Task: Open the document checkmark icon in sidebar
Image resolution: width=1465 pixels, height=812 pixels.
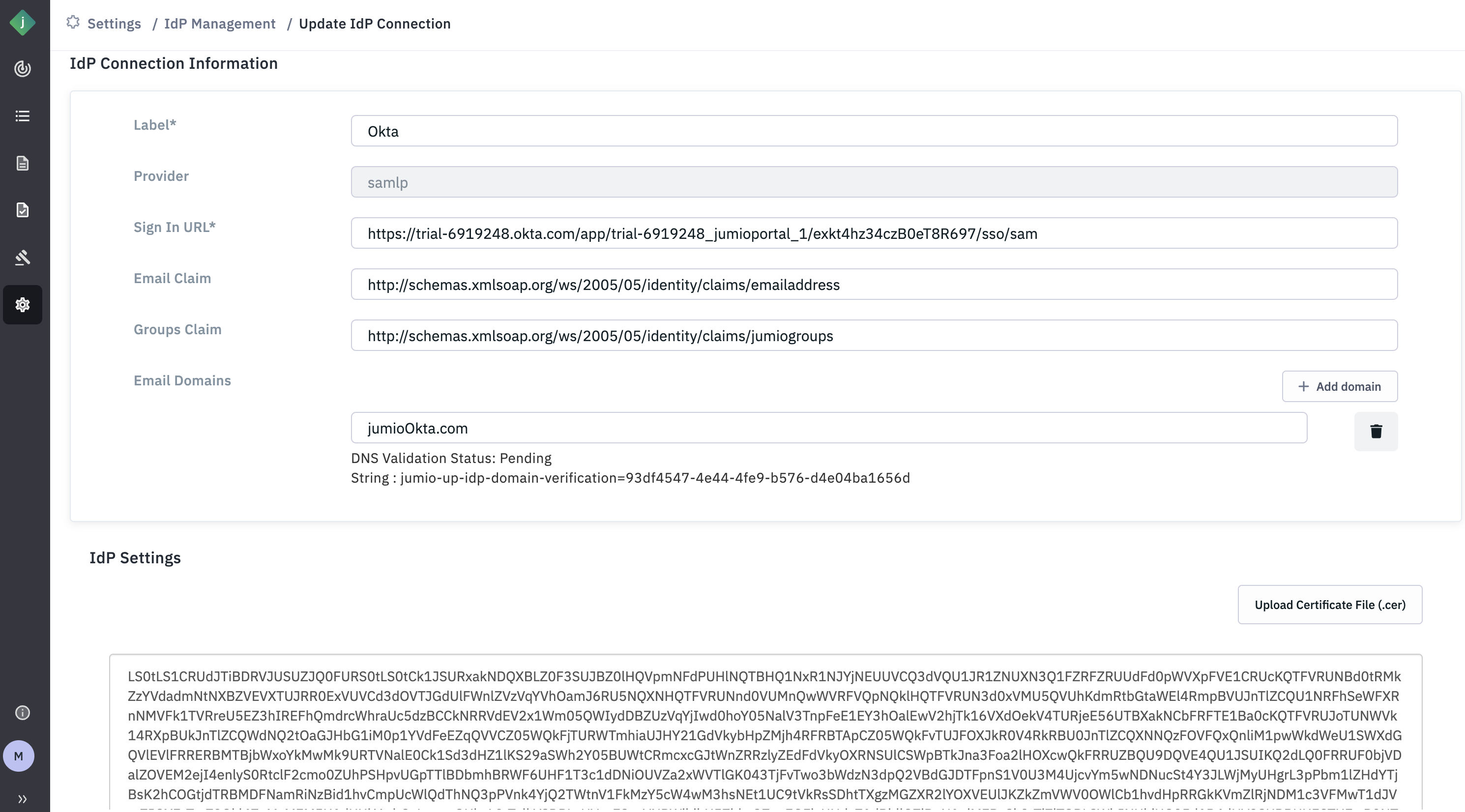Action: click(x=23, y=210)
